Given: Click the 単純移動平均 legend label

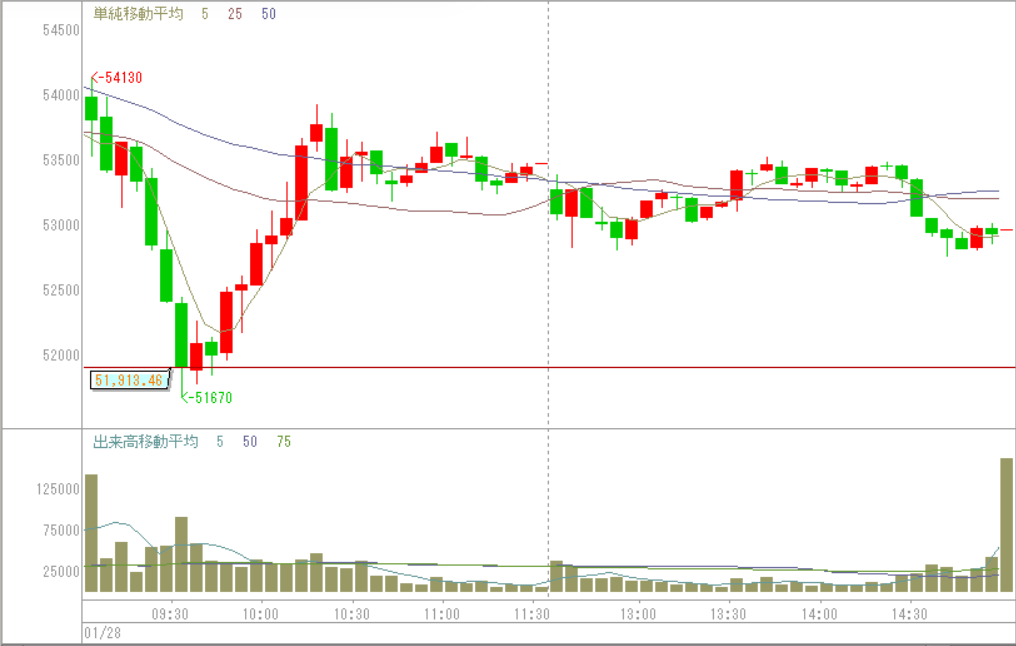Looking at the screenshot, I should coord(138,14).
